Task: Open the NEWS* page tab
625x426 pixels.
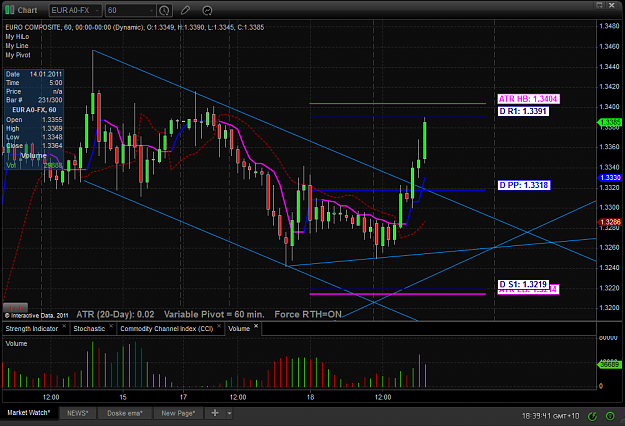Action: point(78,413)
